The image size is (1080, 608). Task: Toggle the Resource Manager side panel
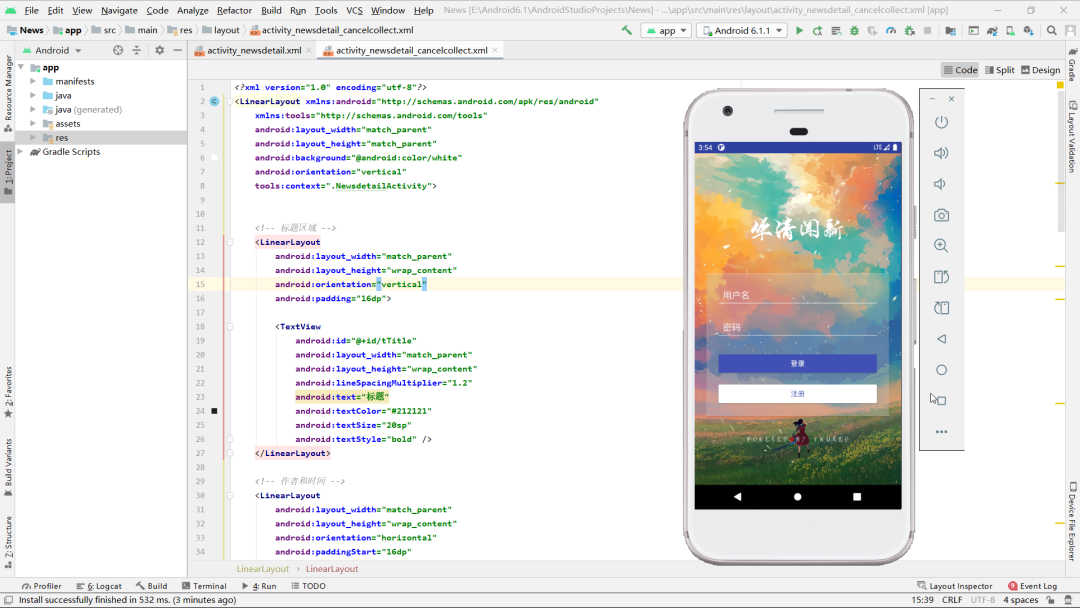8,94
